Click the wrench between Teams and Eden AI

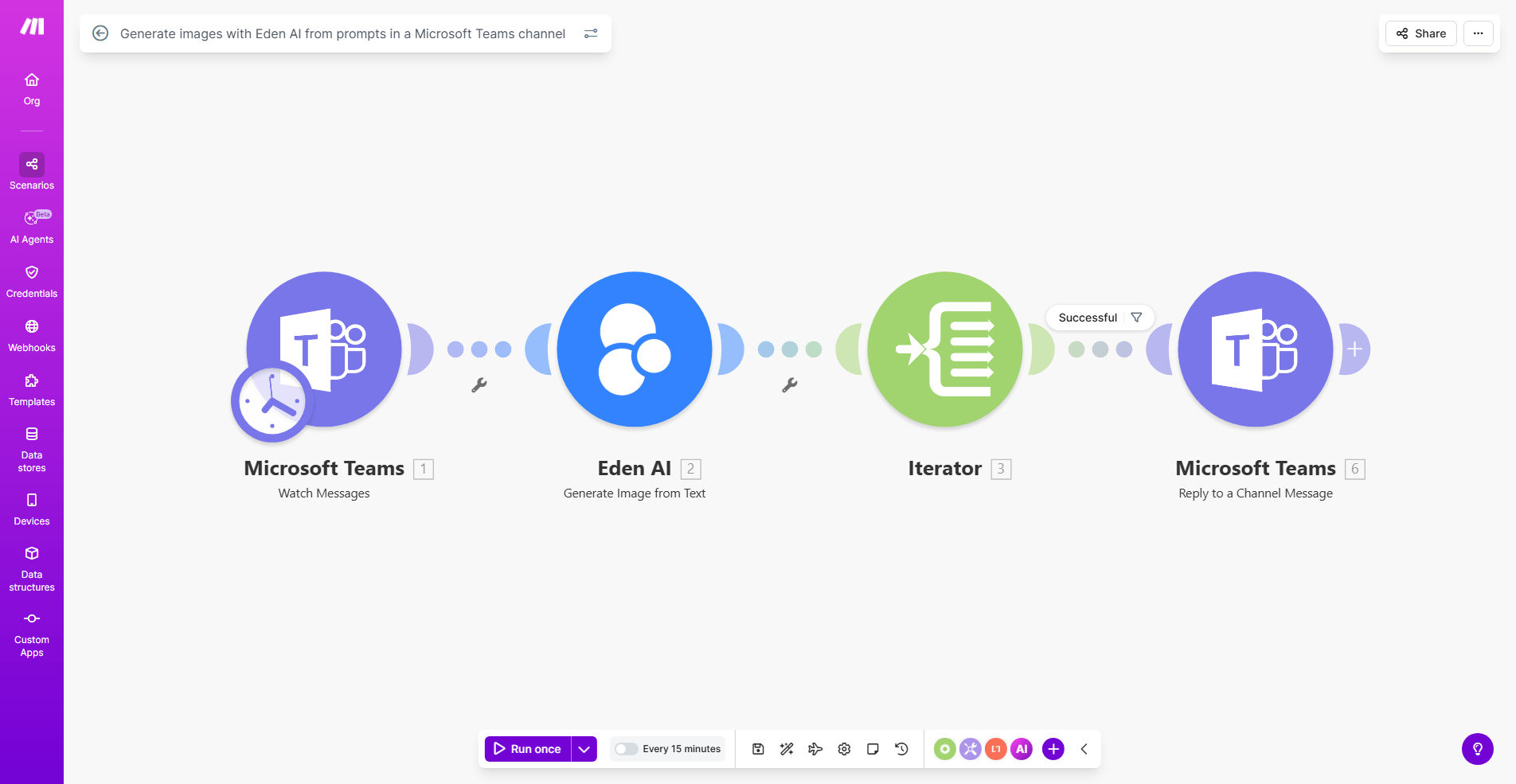tap(479, 385)
